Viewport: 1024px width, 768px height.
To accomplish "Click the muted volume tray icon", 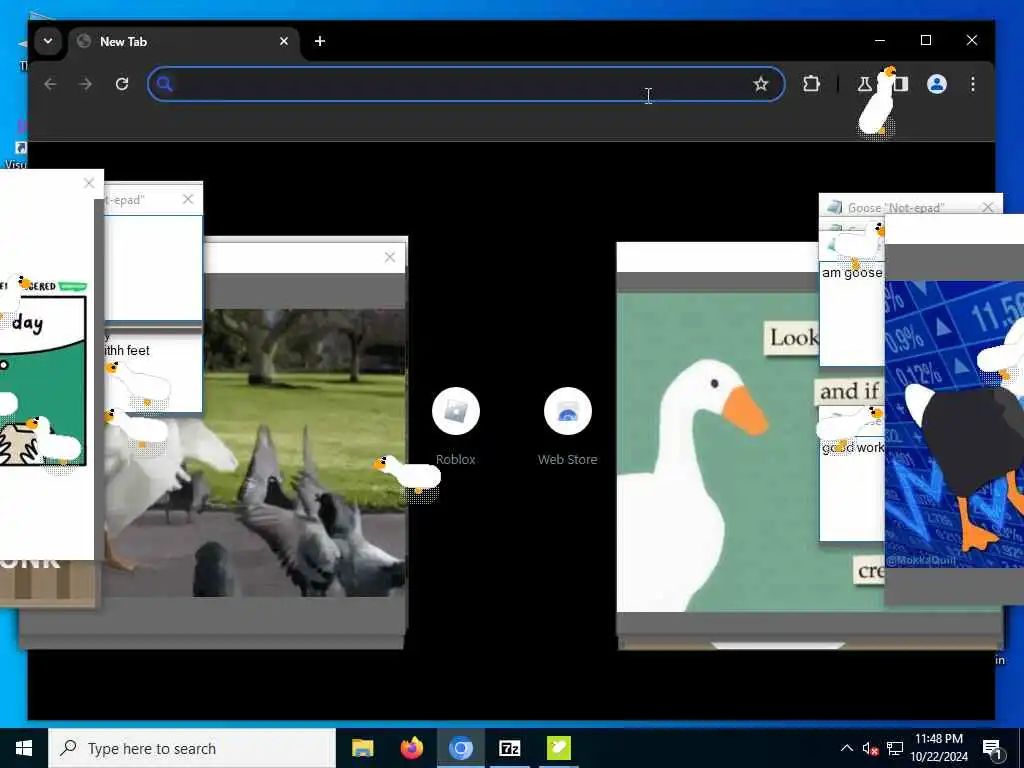I will [x=870, y=748].
